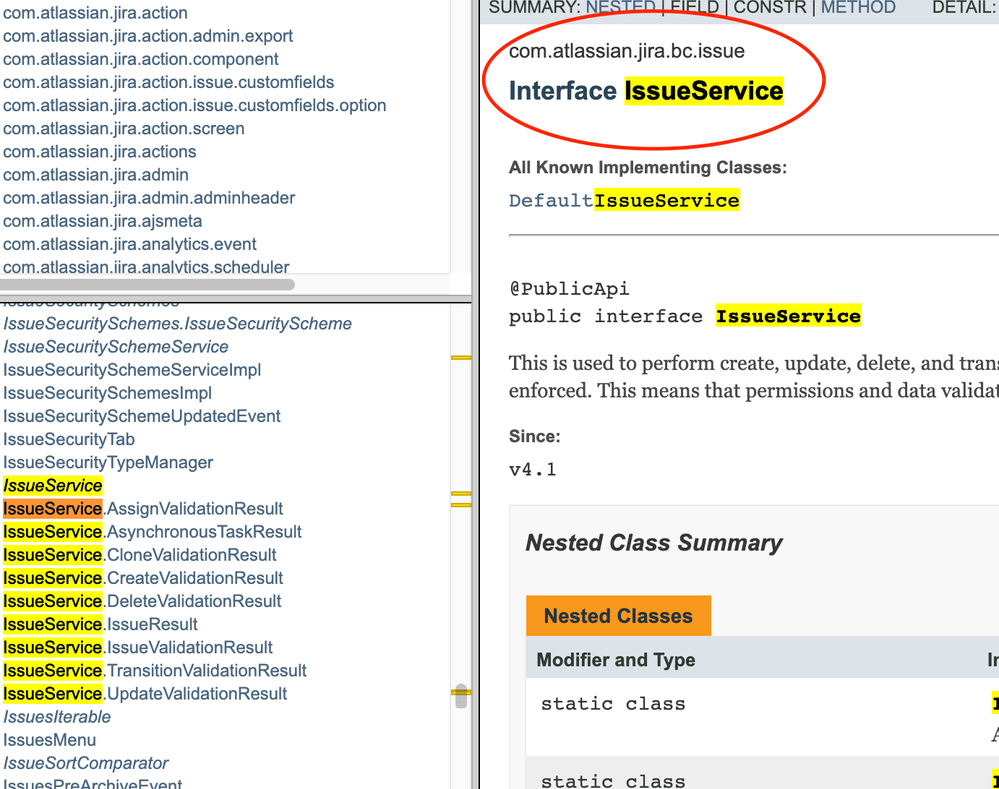Open com.atlassian.jira.action.screen package

click(x=124, y=128)
